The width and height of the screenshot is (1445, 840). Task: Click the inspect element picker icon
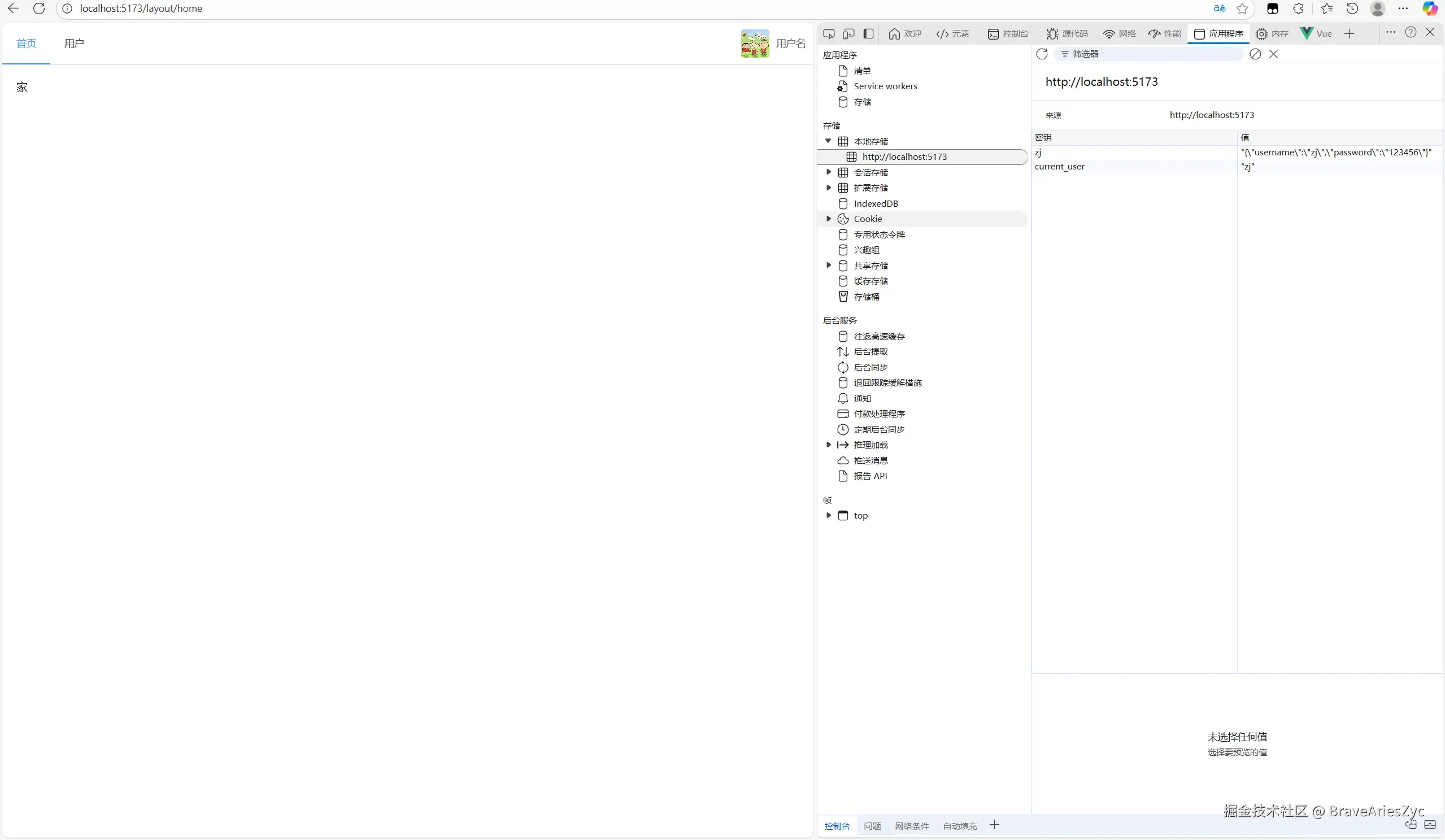(x=829, y=34)
